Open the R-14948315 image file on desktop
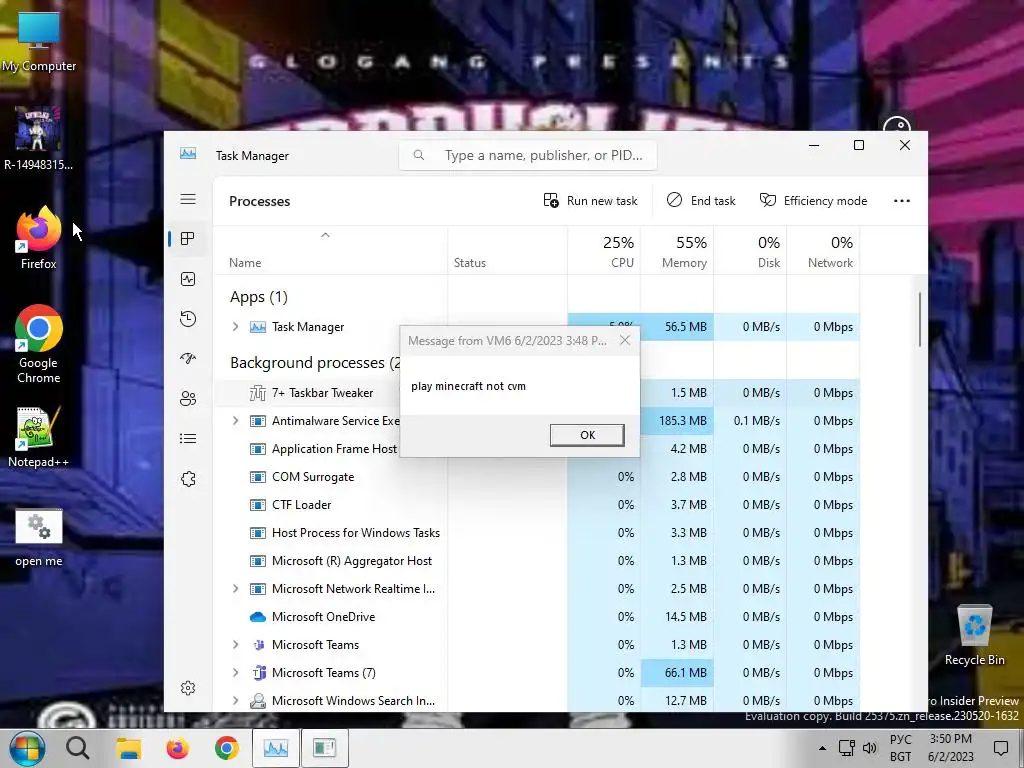Image resolution: width=1024 pixels, height=768 pixels. coord(39,138)
